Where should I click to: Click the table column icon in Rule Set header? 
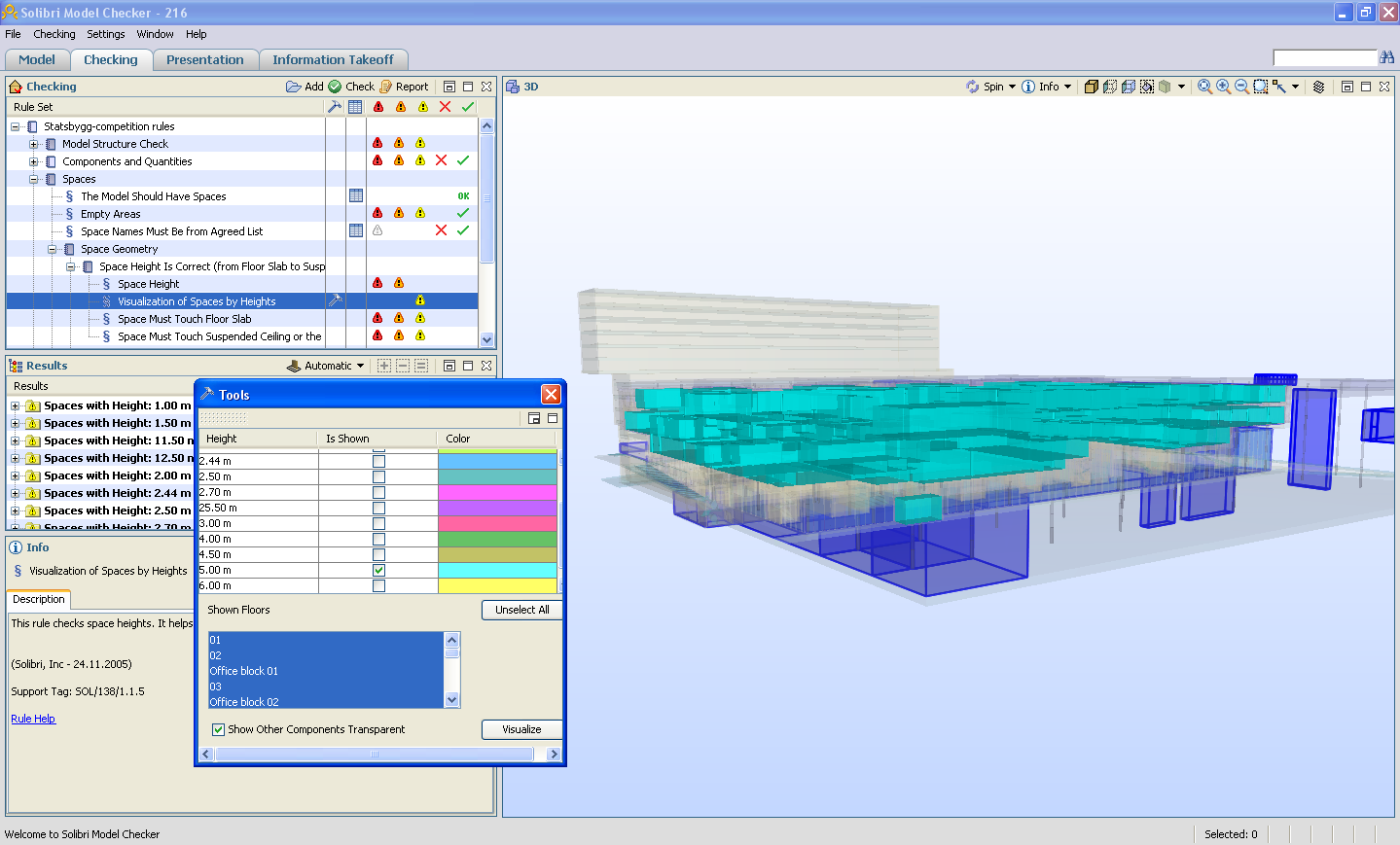[x=356, y=107]
